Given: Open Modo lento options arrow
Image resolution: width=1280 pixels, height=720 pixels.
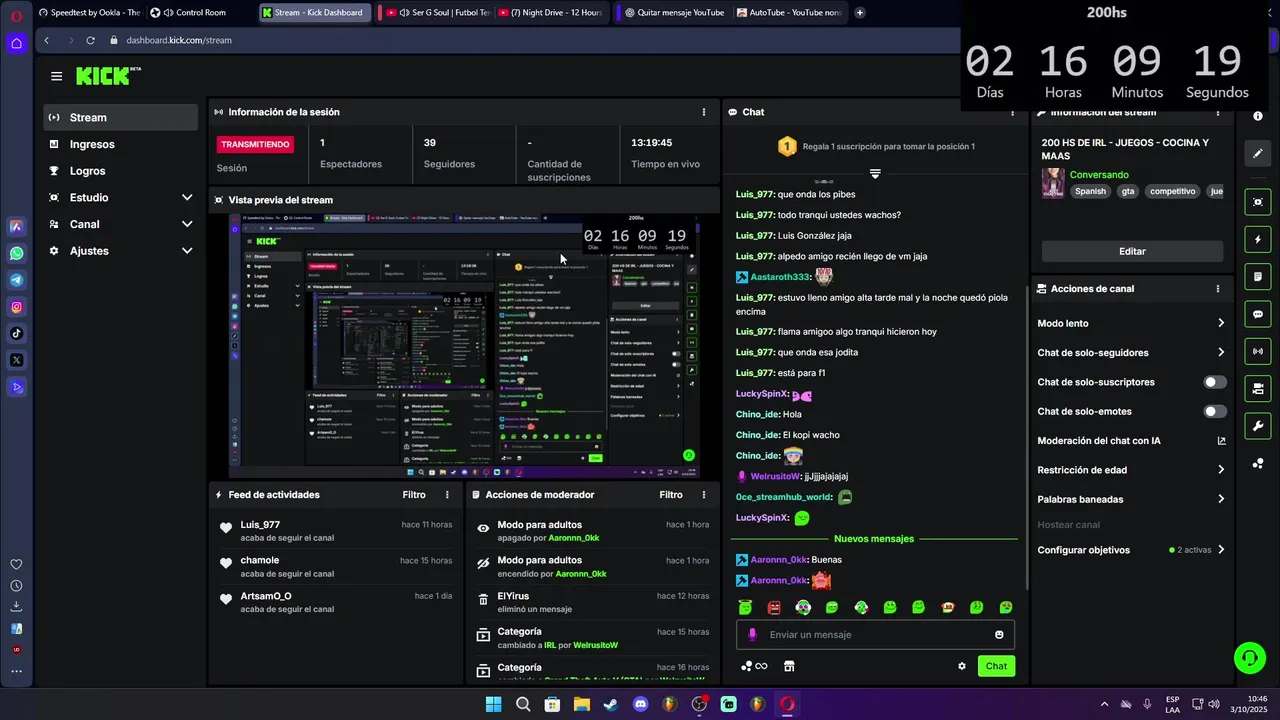Looking at the screenshot, I should tap(1221, 323).
